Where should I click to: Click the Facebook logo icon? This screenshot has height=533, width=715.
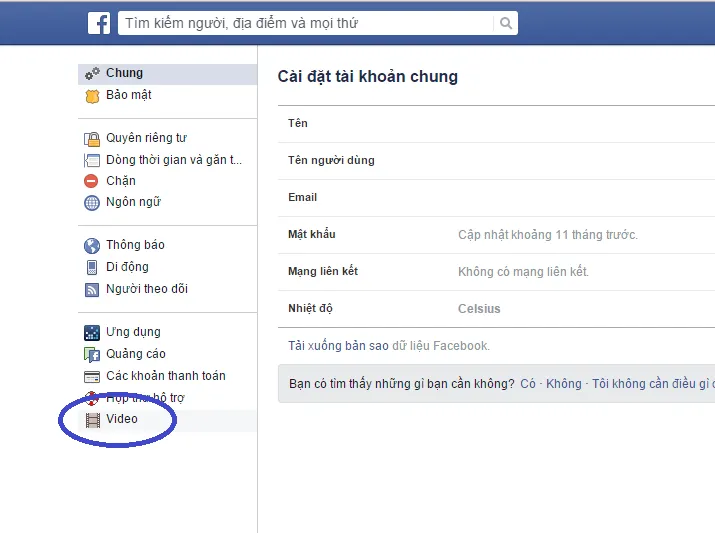click(99, 23)
